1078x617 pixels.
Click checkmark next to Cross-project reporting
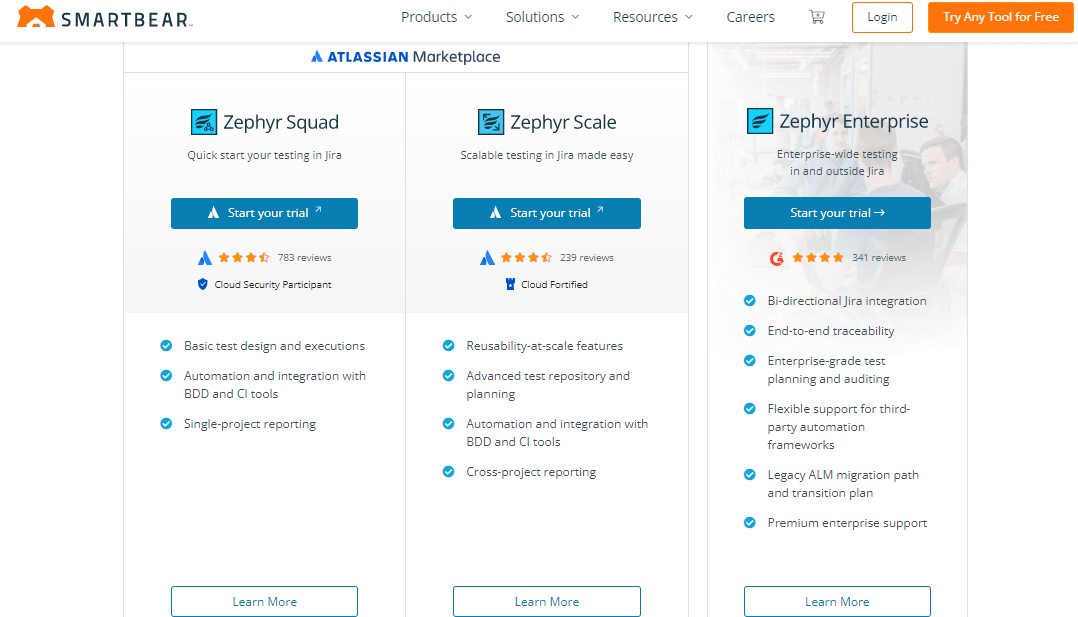coord(449,472)
